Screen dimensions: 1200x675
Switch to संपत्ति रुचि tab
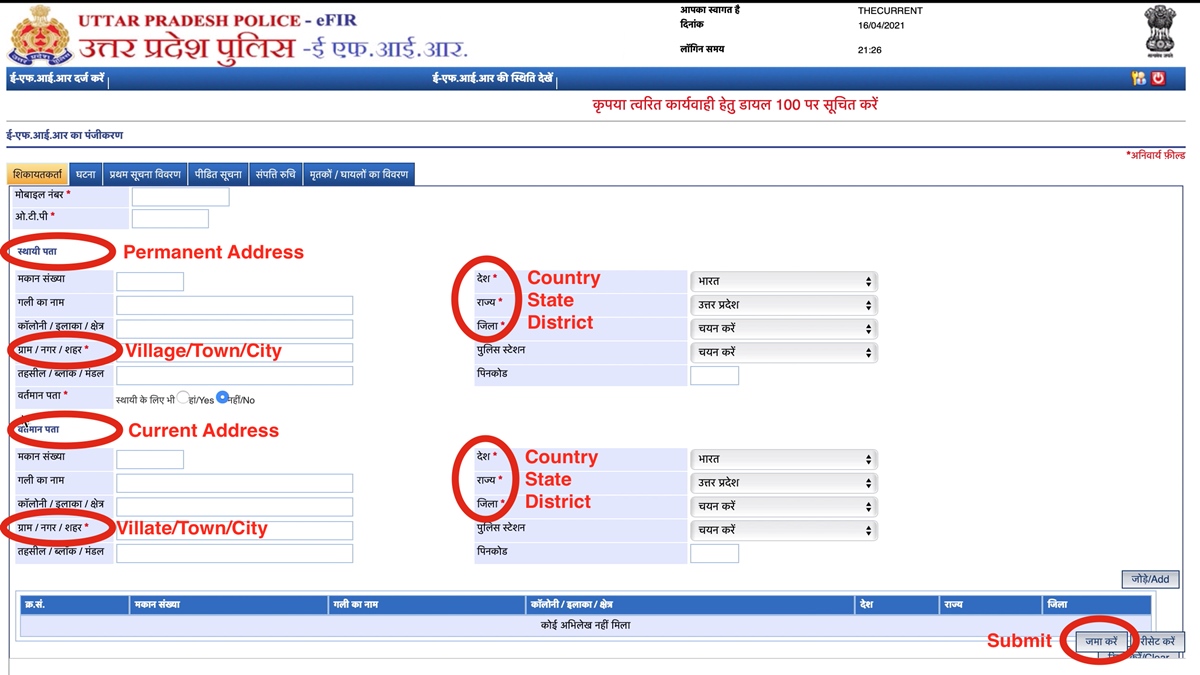pyautogui.click(x=275, y=175)
